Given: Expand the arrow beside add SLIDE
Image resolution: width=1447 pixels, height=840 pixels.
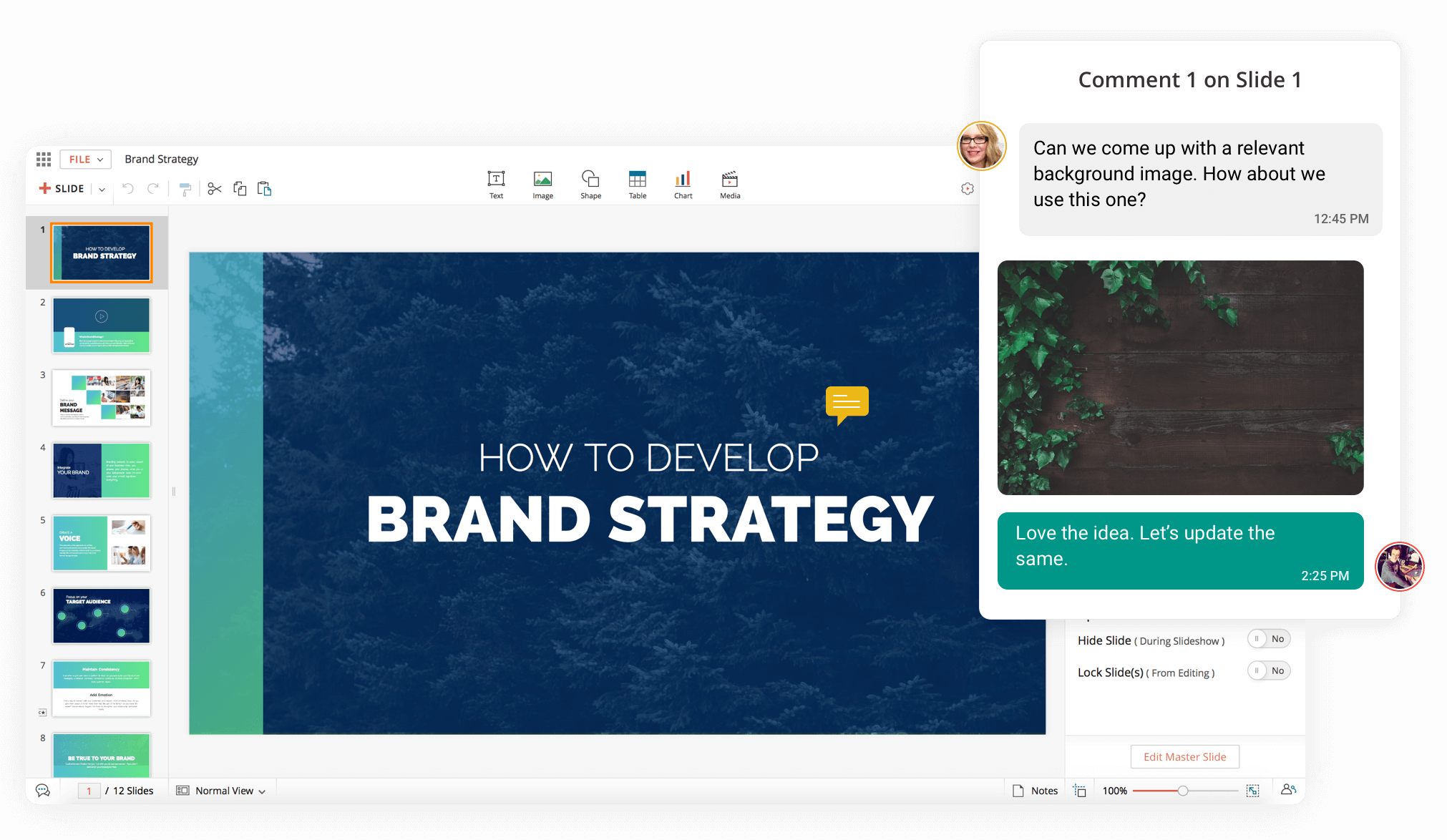Looking at the screenshot, I should click(x=102, y=190).
